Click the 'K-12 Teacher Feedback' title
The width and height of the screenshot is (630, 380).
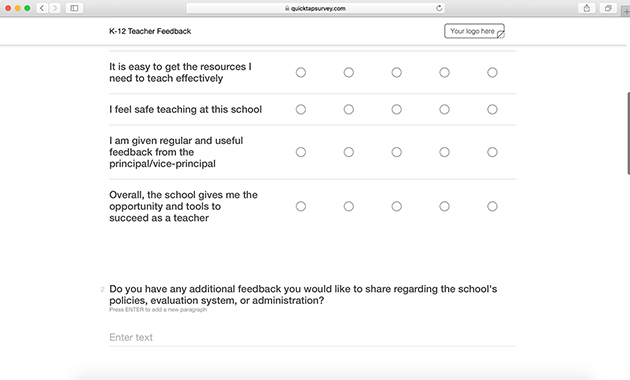(150, 31)
